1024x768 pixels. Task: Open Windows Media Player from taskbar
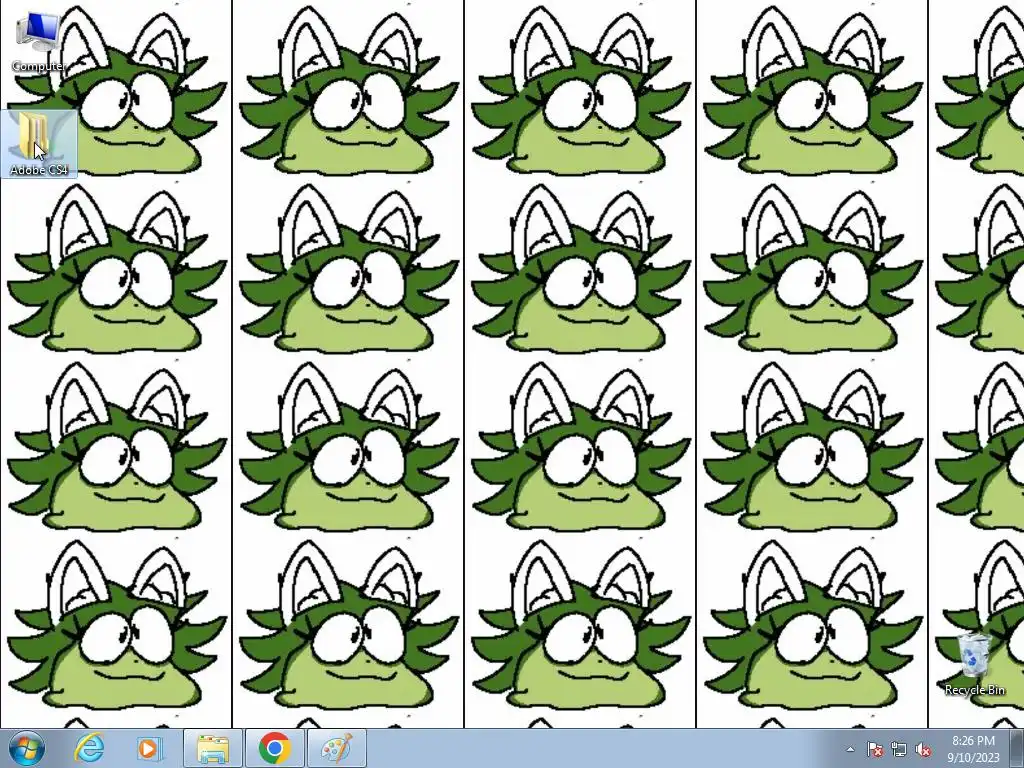click(x=149, y=748)
